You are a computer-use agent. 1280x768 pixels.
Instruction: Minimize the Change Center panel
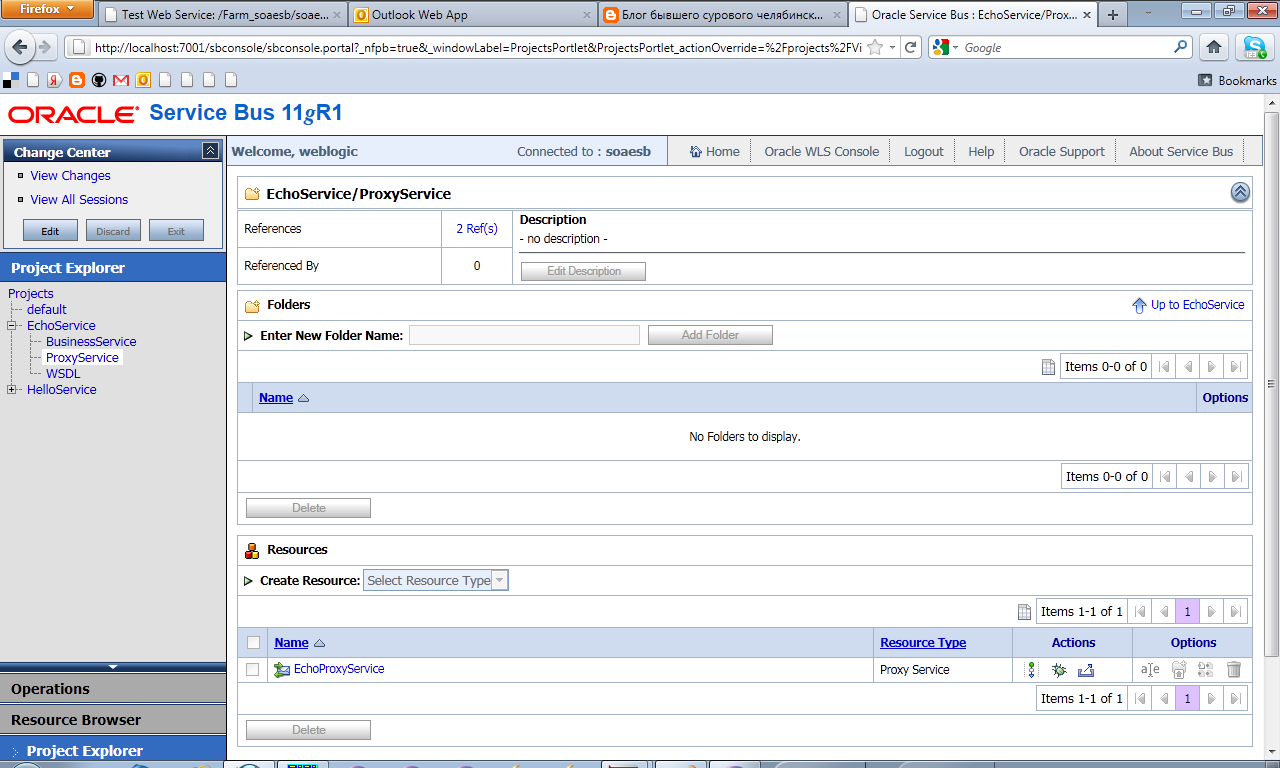(x=210, y=151)
